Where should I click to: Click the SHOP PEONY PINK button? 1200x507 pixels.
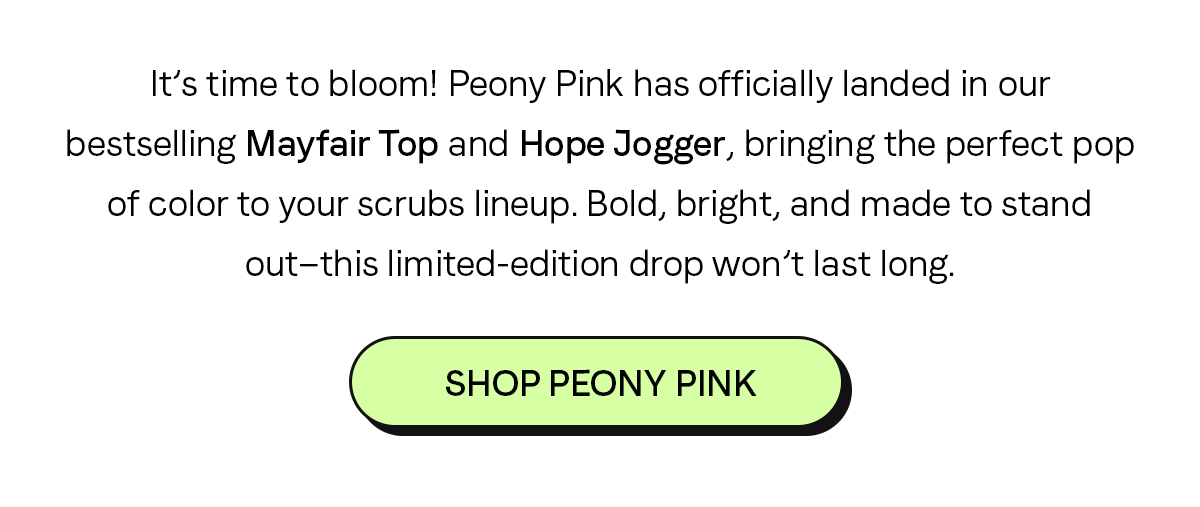click(x=597, y=383)
